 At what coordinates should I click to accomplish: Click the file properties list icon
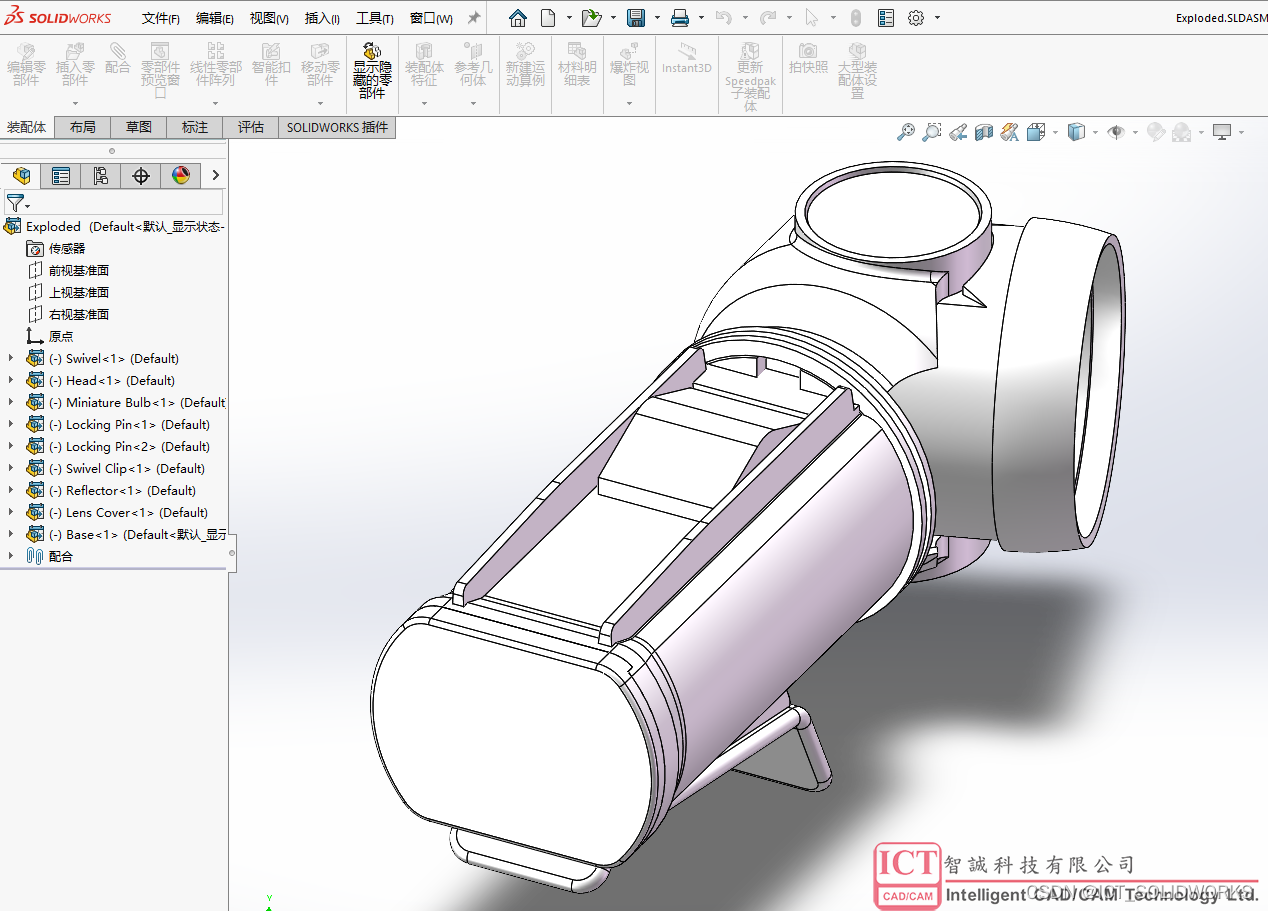[x=886, y=18]
